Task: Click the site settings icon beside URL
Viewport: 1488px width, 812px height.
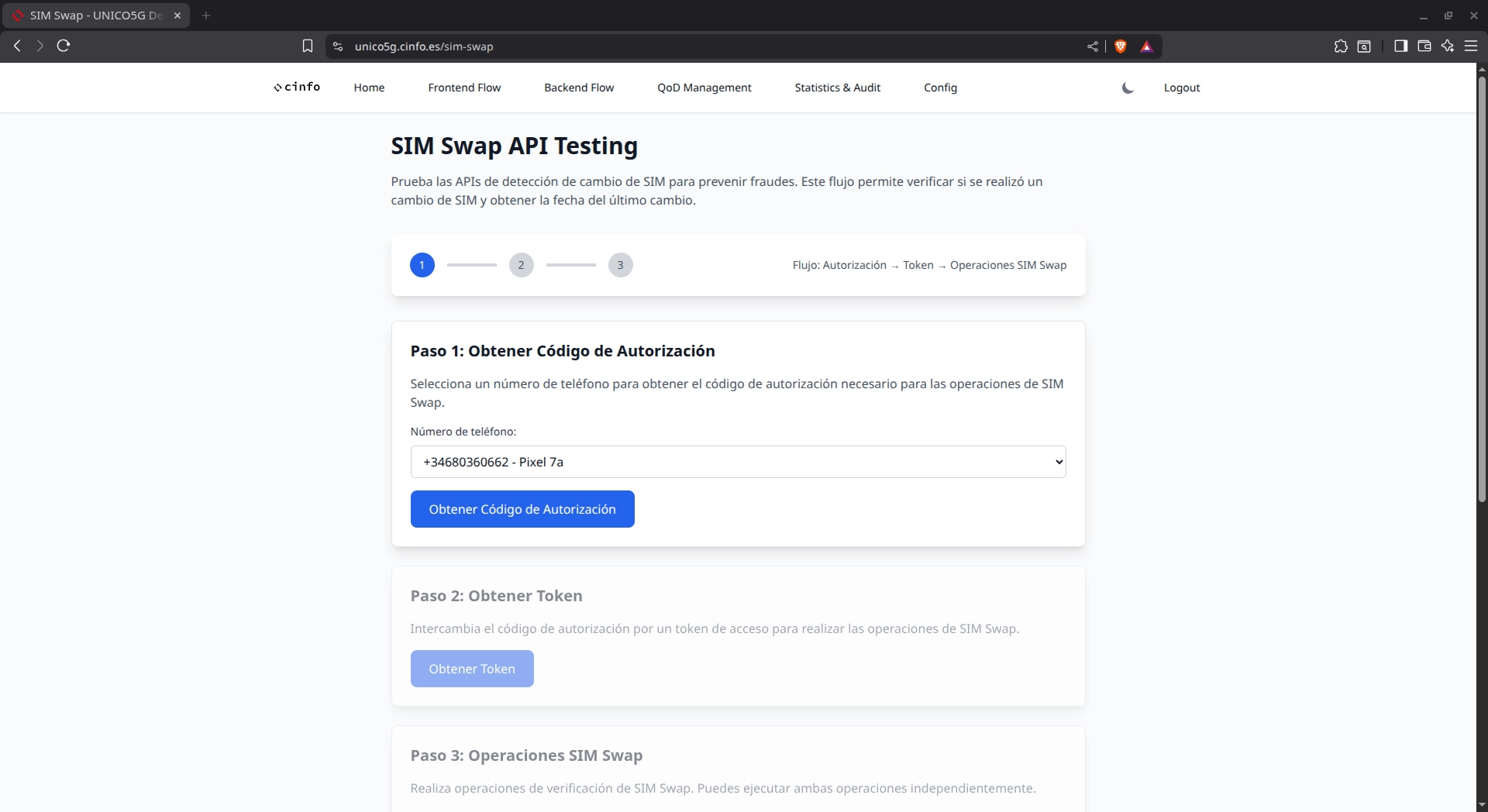Action: click(338, 46)
